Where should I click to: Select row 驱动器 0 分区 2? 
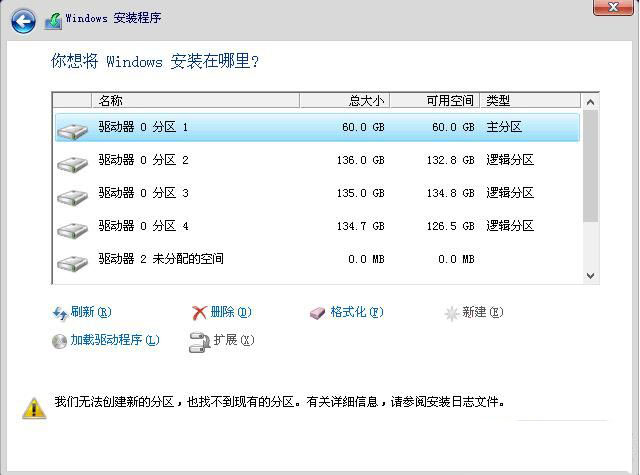317,160
